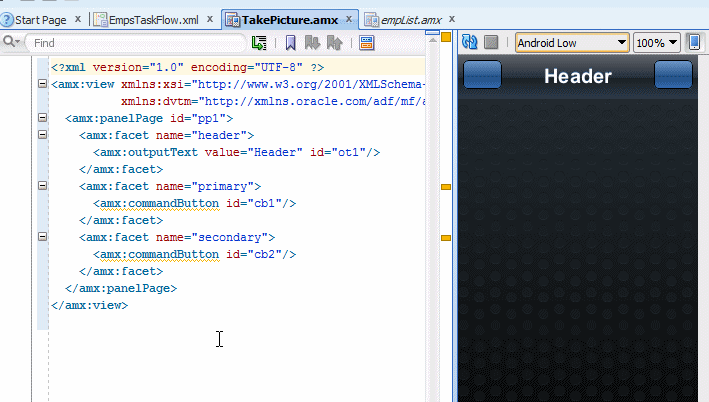
Task: Switch to the empList.amx tab
Action: [x=411, y=20]
